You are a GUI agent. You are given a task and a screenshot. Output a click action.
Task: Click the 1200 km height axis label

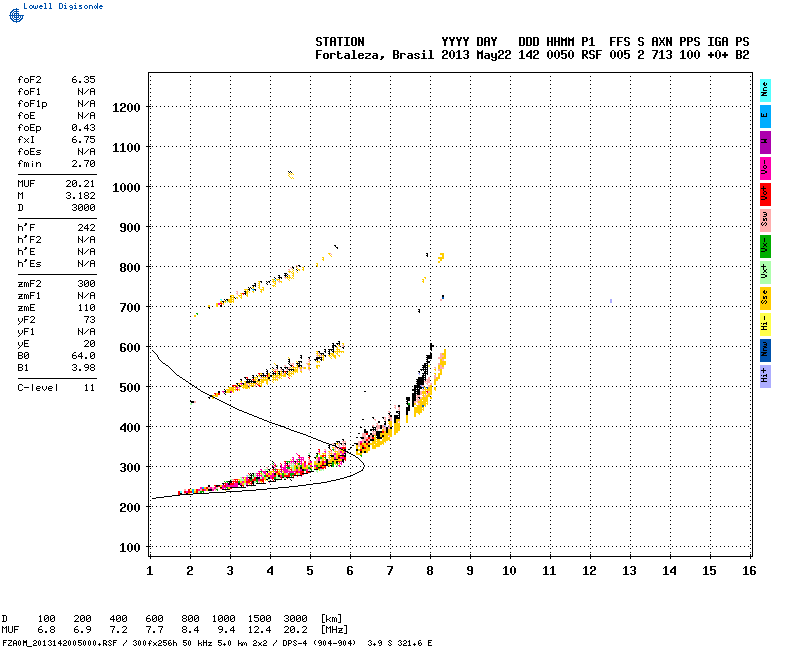pyautogui.click(x=126, y=108)
